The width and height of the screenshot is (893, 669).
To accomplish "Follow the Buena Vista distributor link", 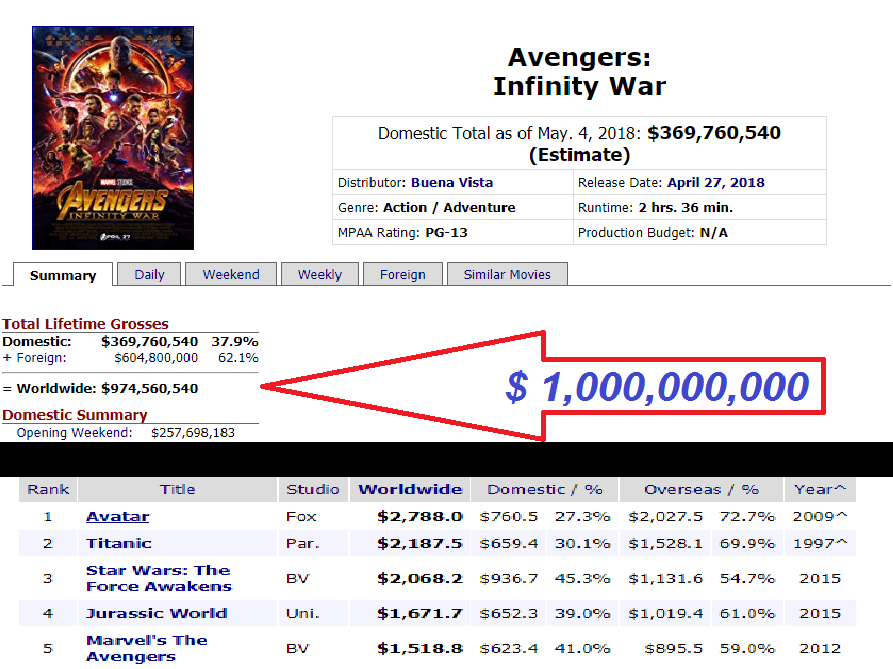I will tap(452, 183).
